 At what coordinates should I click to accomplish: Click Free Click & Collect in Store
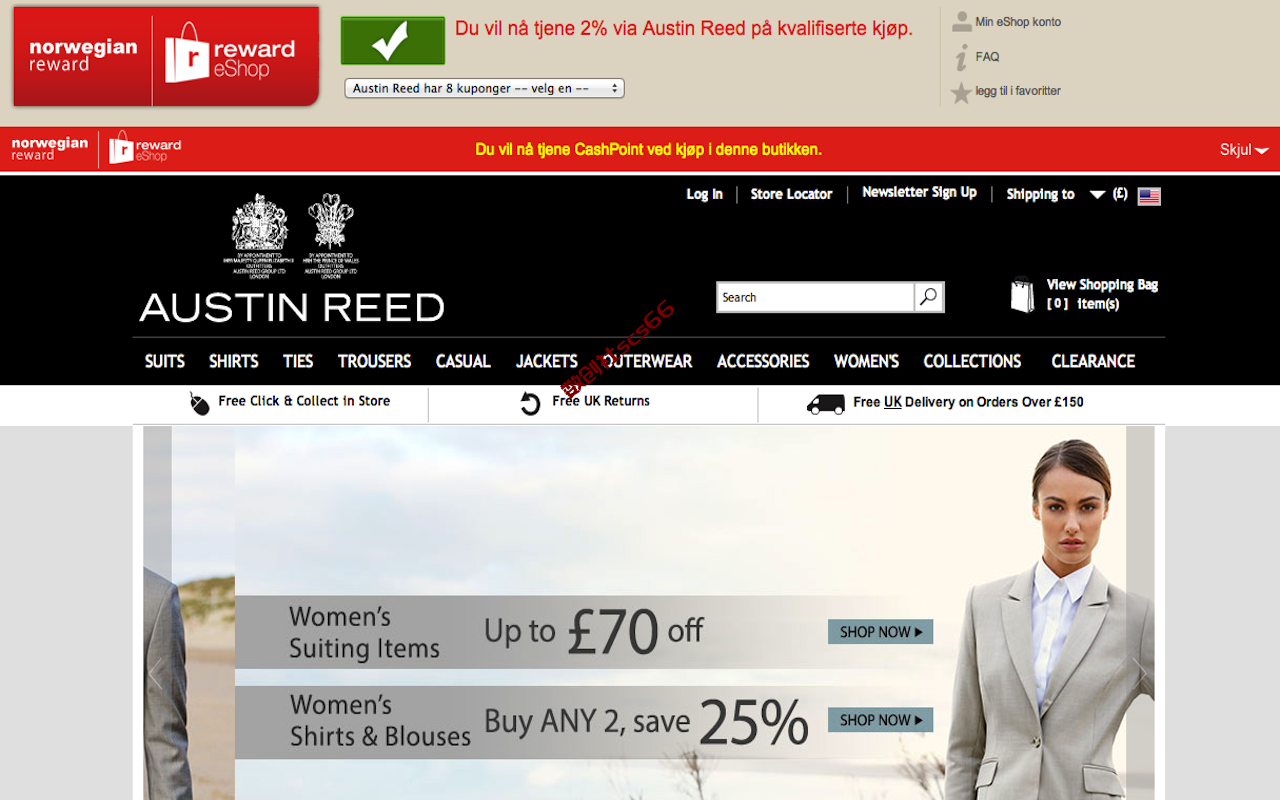click(x=304, y=401)
